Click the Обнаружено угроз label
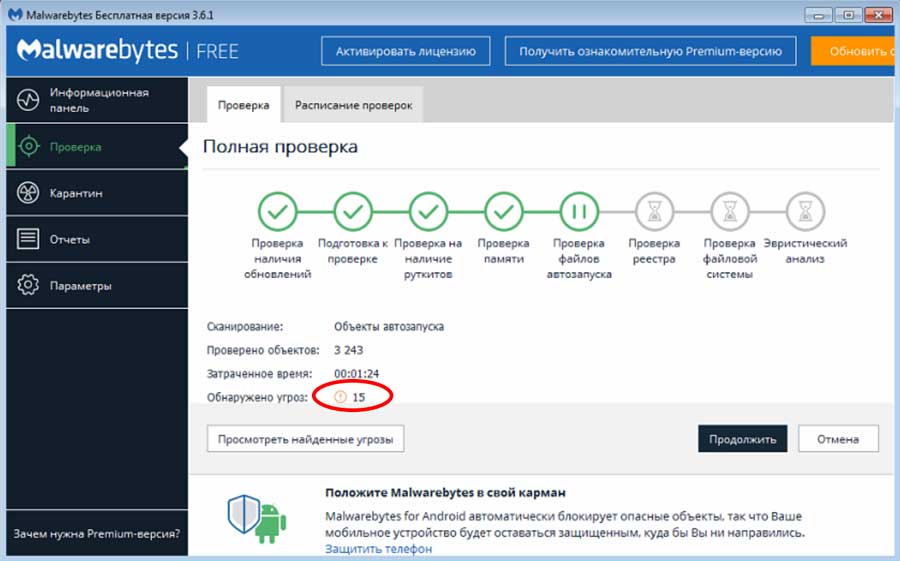 pyautogui.click(x=257, y=397)
